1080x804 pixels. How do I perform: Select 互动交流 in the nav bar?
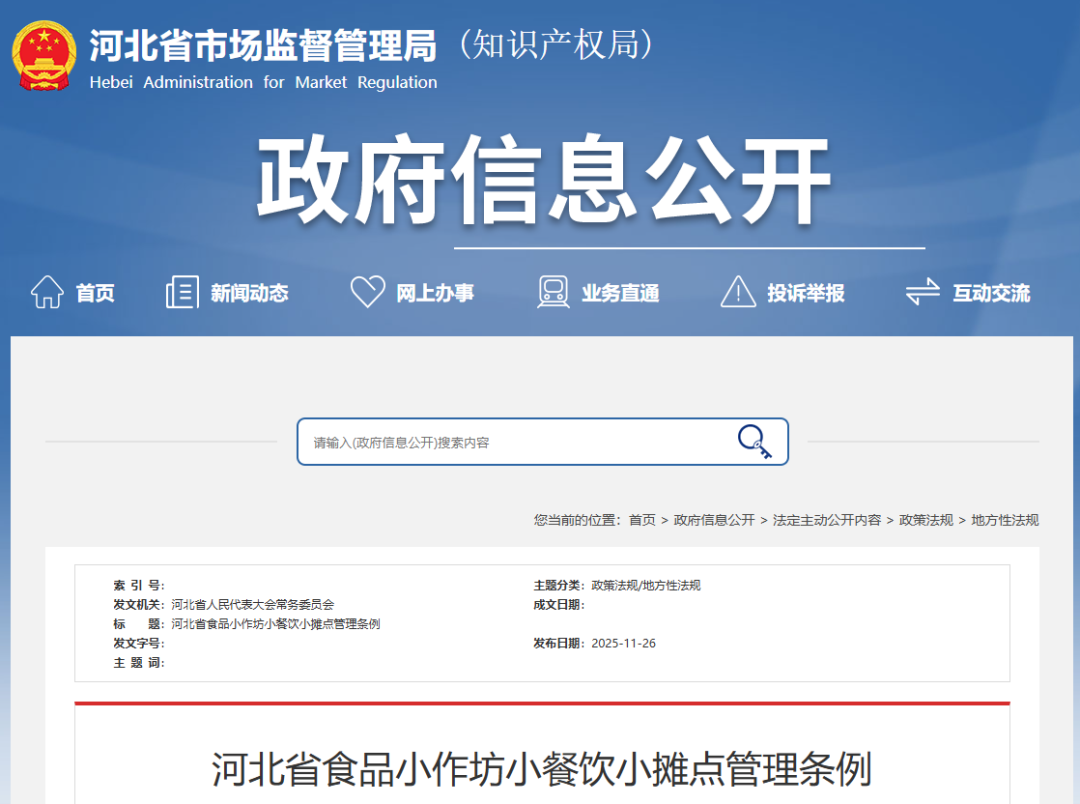point(991,293)
